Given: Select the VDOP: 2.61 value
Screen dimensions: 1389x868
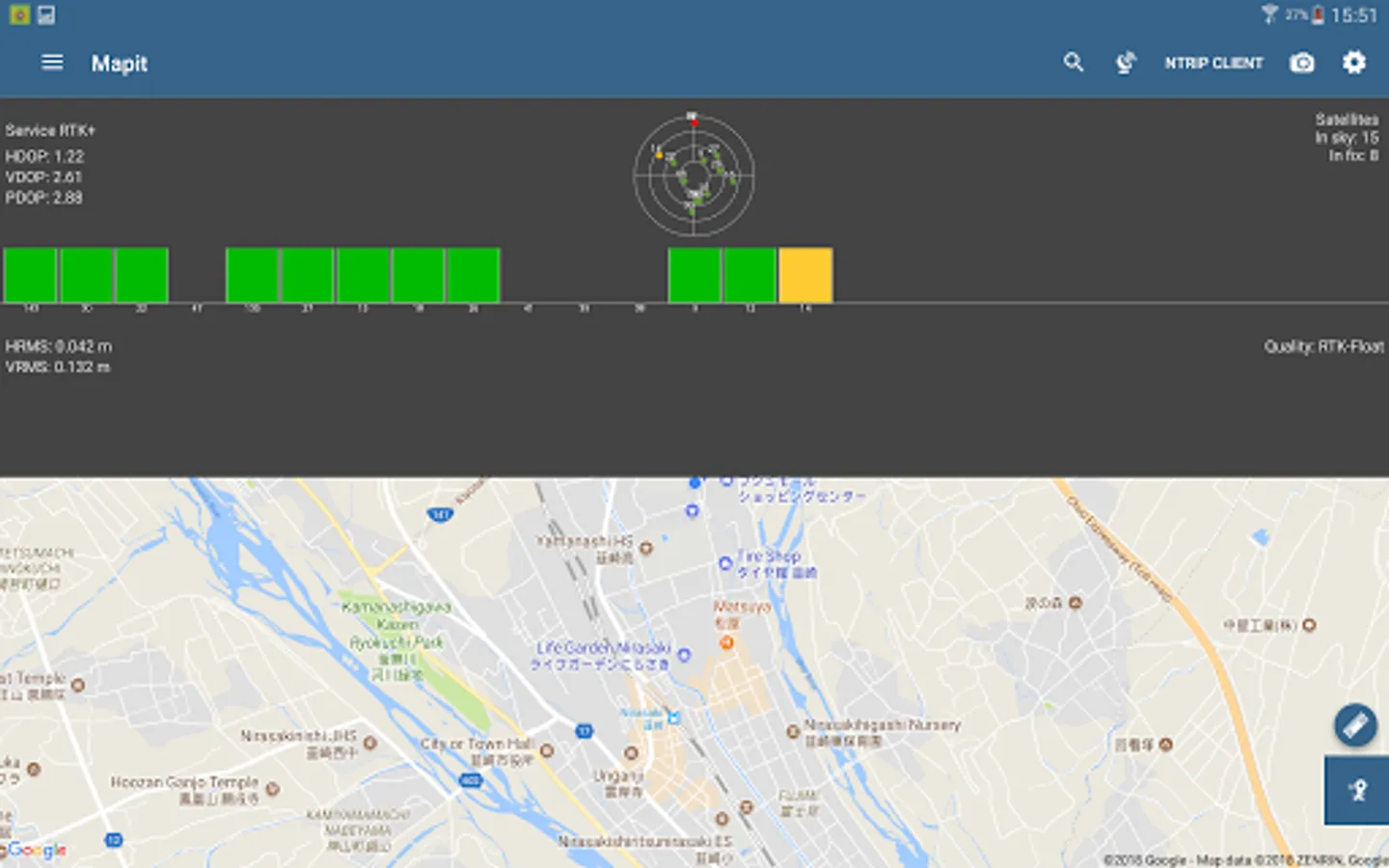Looking at the screenshot, I should [43, 176].
